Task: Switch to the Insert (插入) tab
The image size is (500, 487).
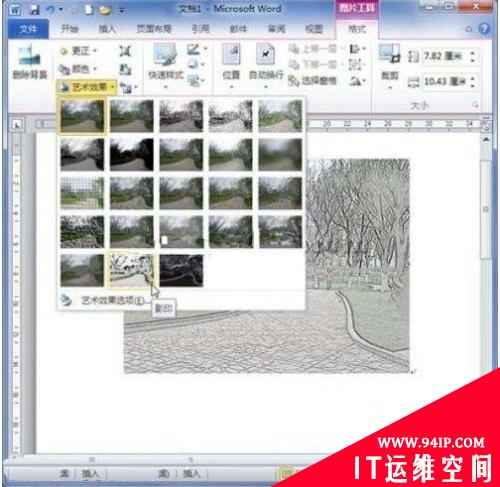Action: (107, 29)
